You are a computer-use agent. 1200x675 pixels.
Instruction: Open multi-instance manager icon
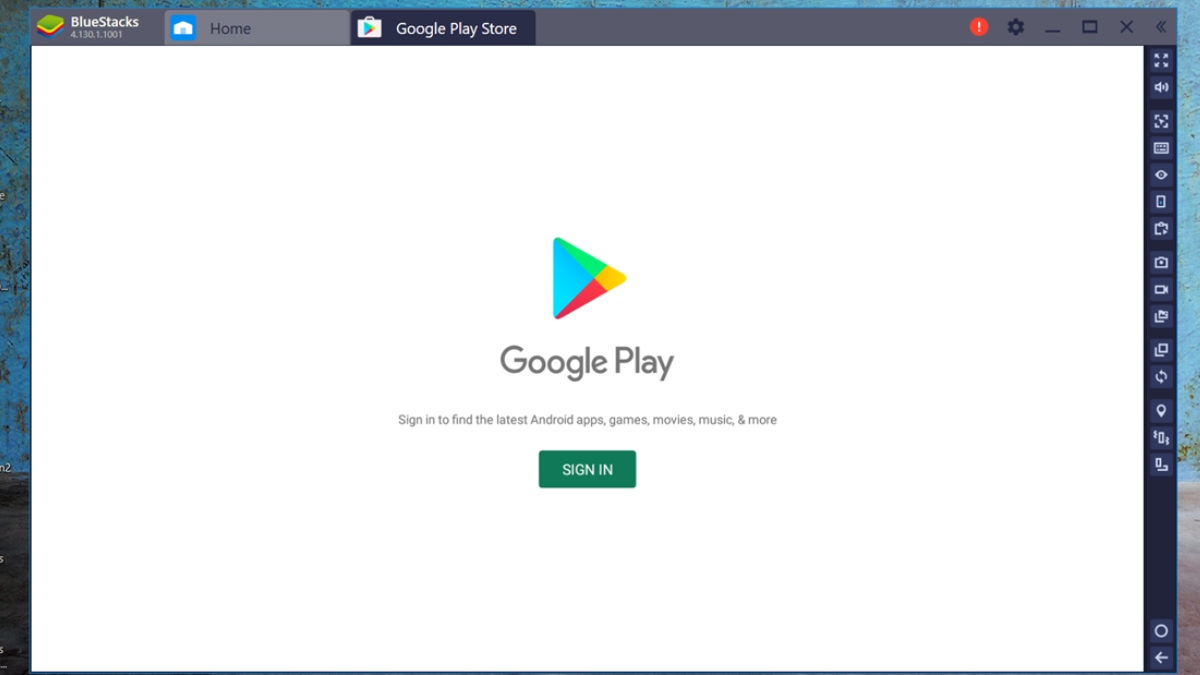(x=1161, y=350)
